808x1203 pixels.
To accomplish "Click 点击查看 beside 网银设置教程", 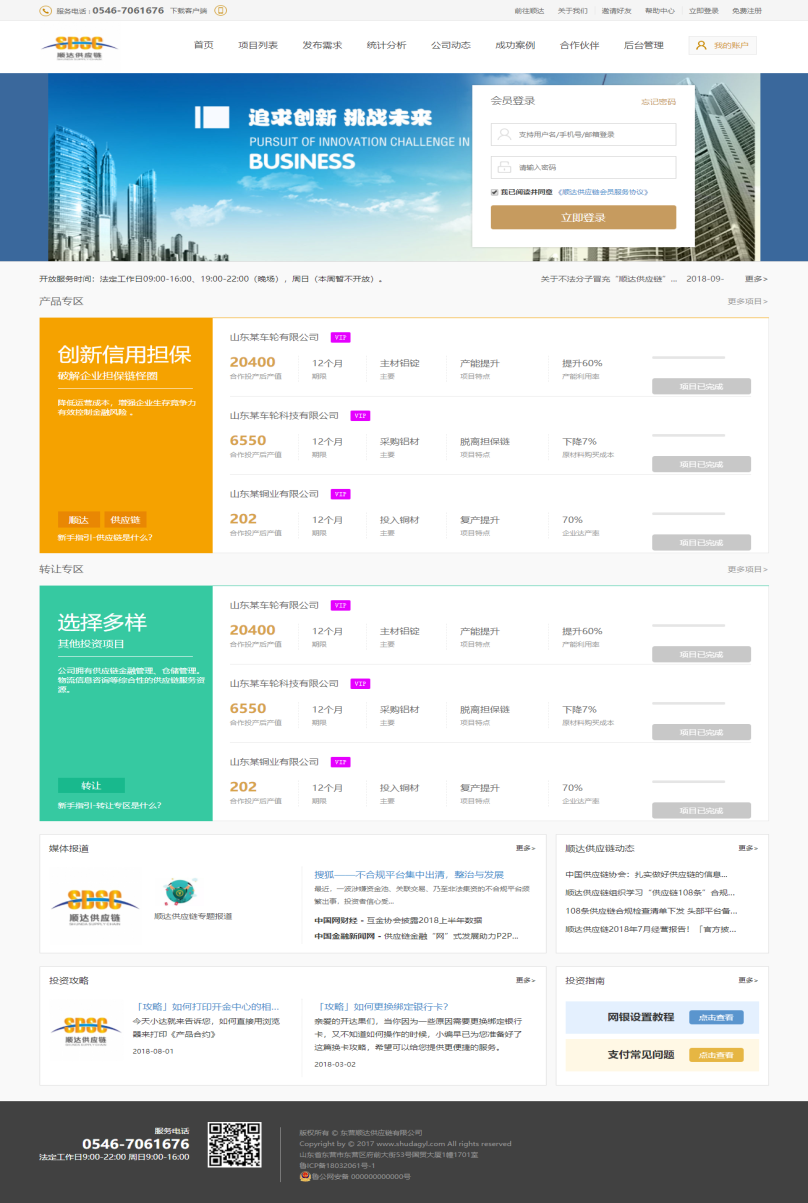I will pos(717,1016).
